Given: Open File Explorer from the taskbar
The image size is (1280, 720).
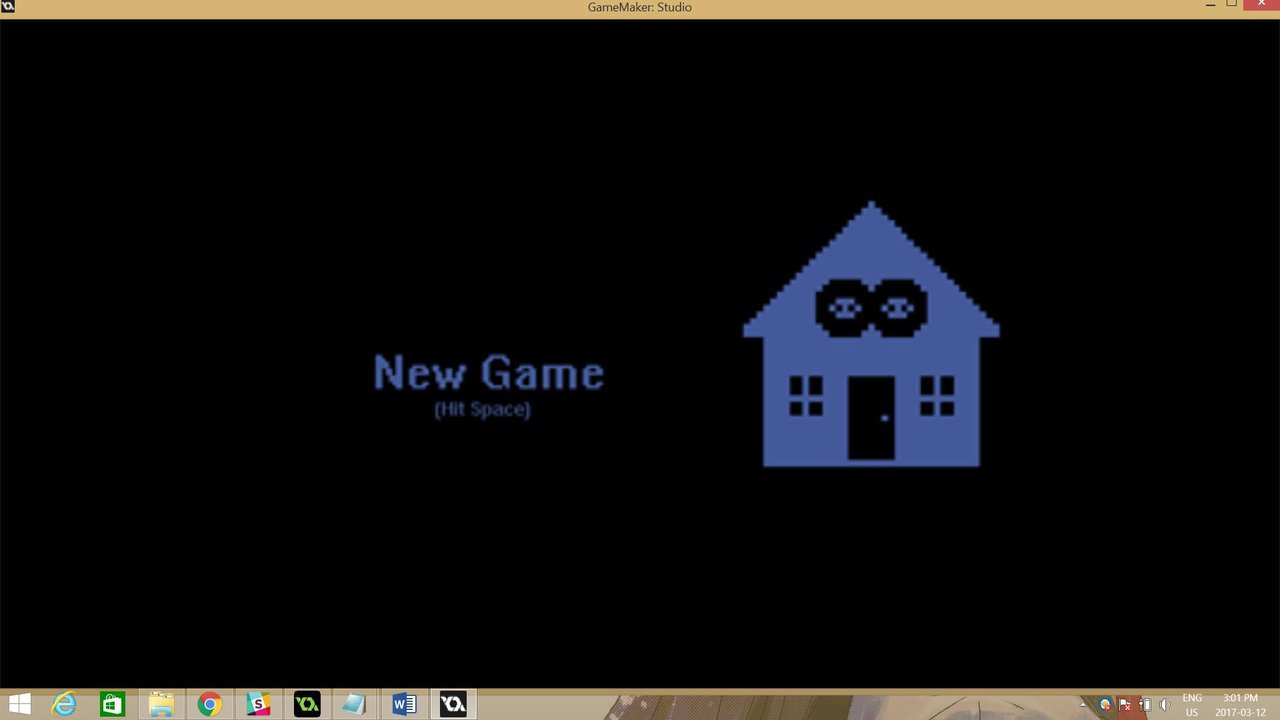Looking at the screenshot, I should (x=161, y=705).
